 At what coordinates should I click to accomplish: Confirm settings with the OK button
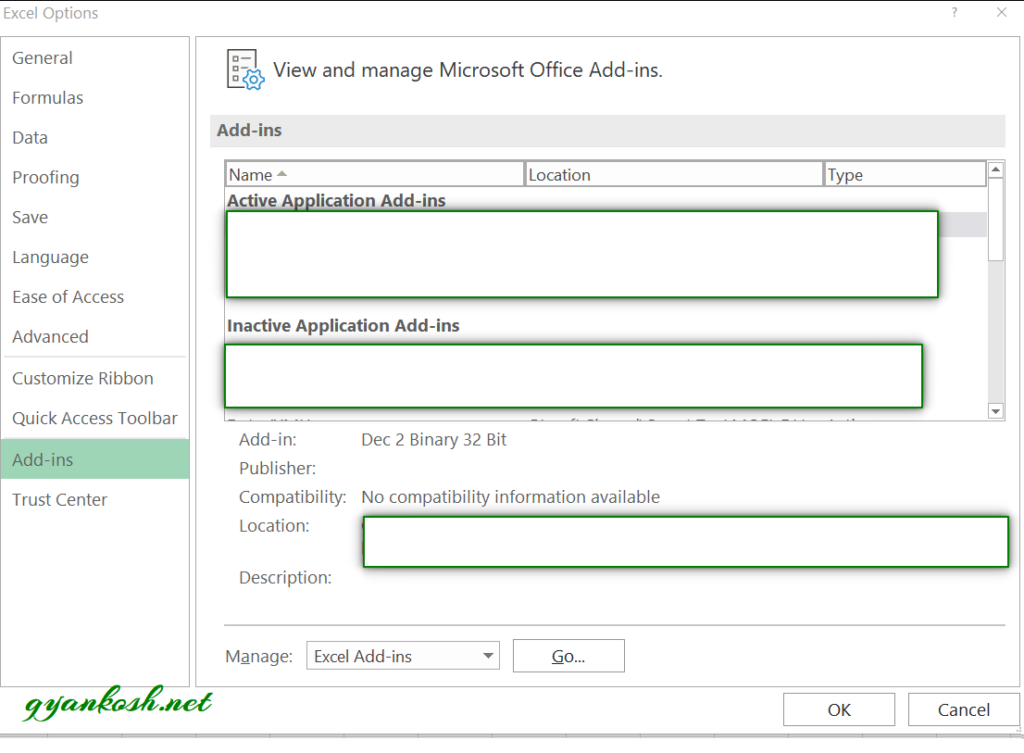coord(838,709)
